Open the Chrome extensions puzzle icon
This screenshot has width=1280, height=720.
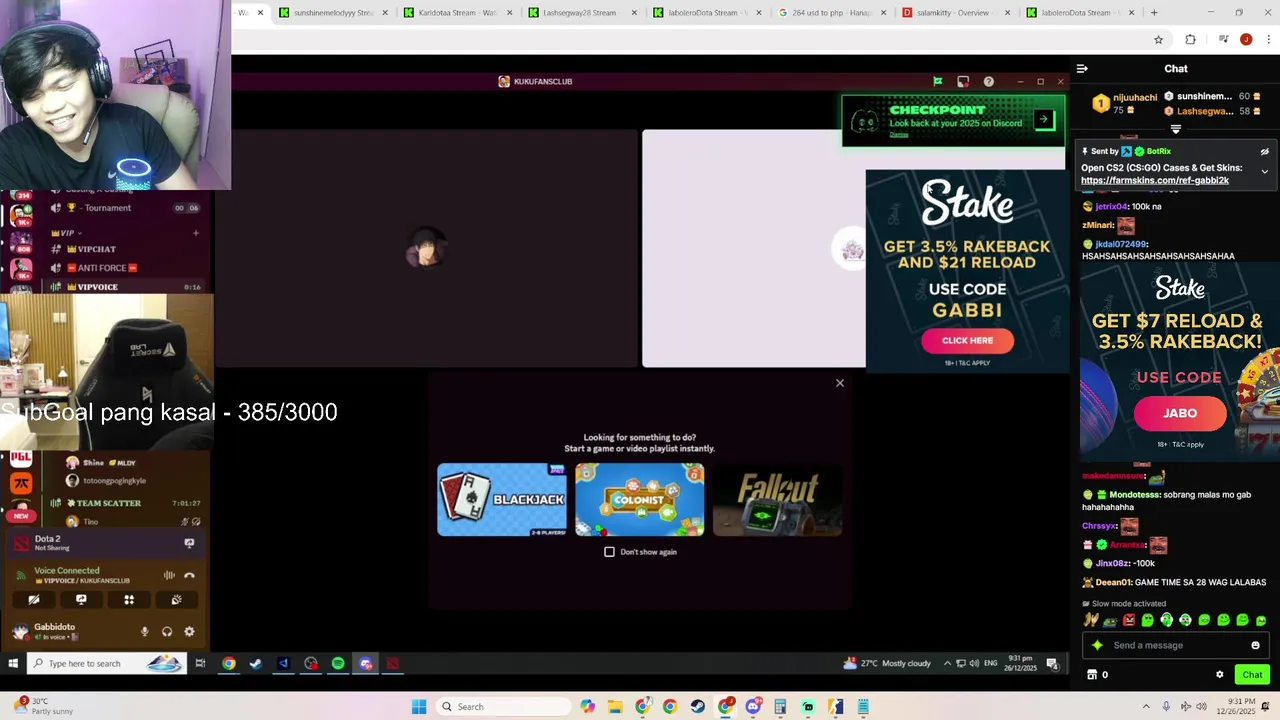1190,40
